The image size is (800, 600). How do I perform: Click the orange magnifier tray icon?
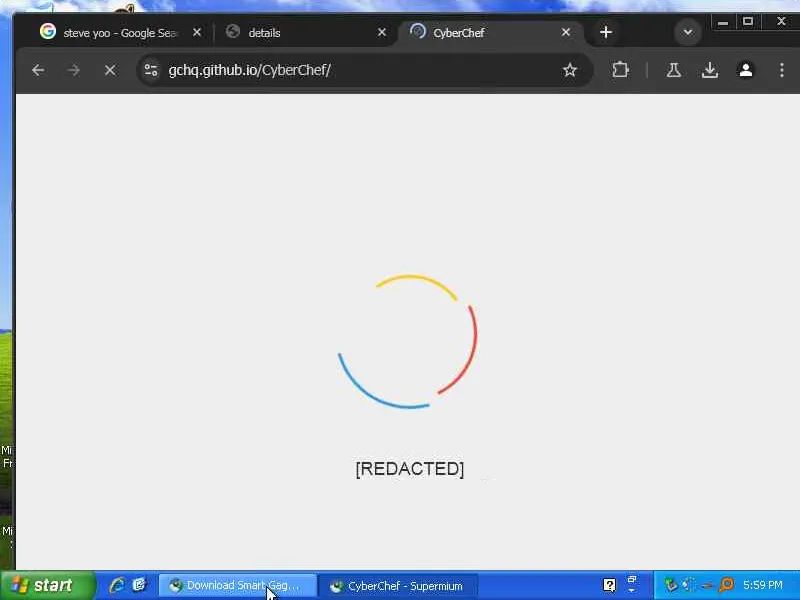click(x=726, y=585)
